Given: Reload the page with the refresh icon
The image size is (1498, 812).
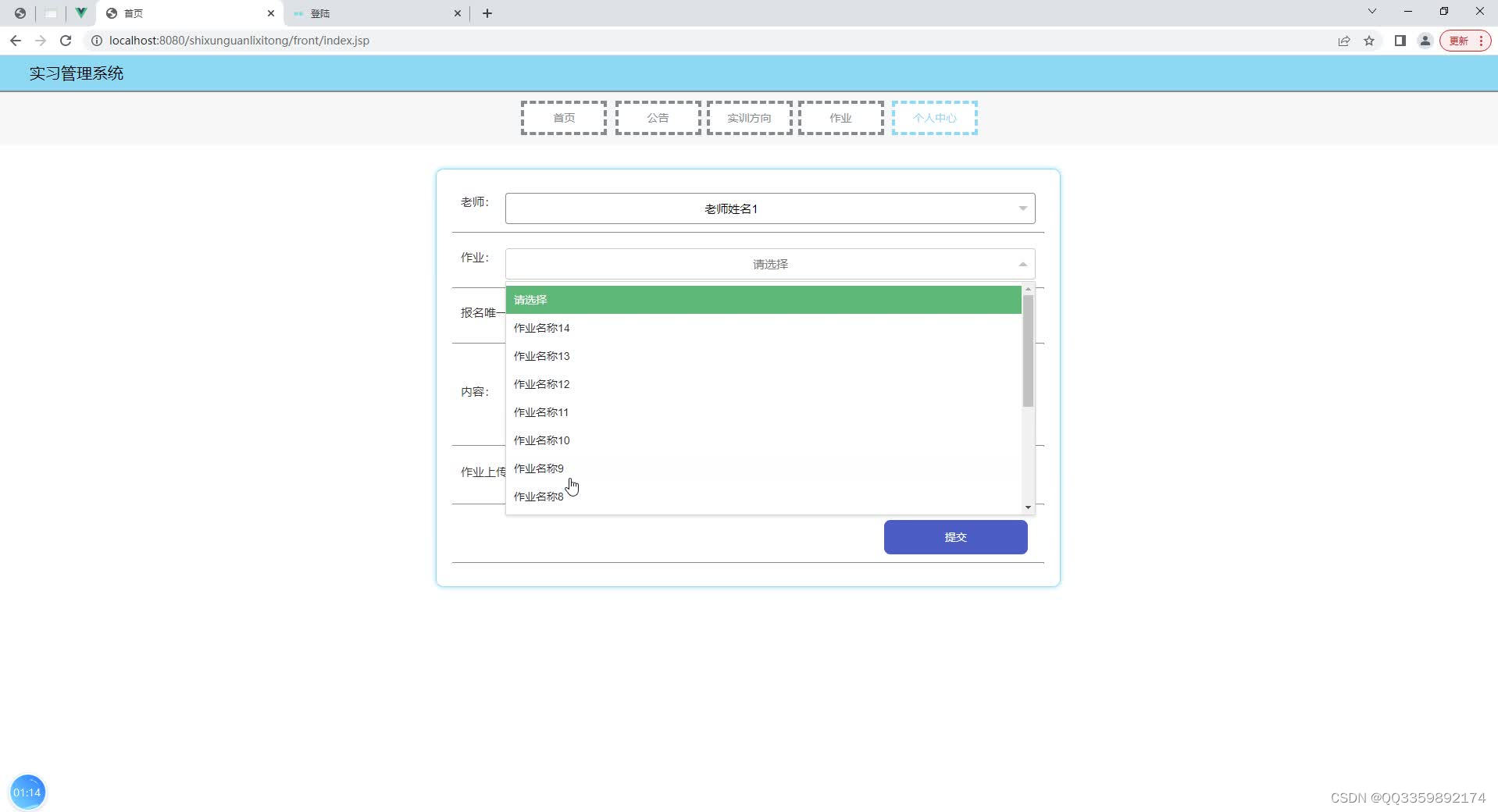Looking at the screenshot, I should point(66,41).
